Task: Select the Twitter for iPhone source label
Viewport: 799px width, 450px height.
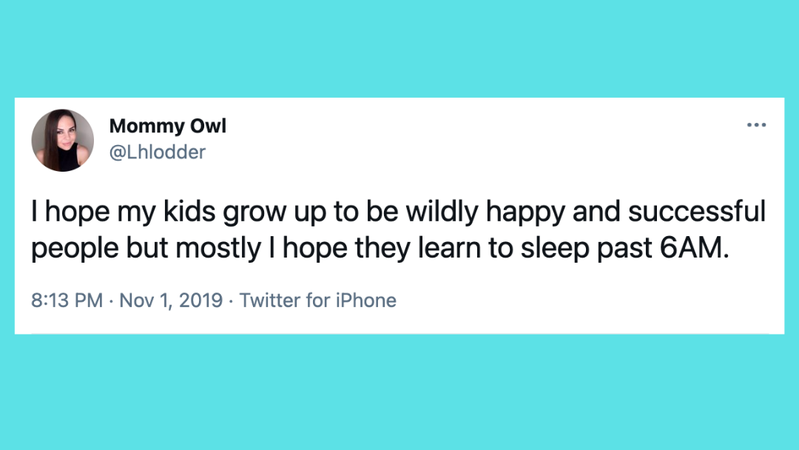Action: (x=318, y=300)
